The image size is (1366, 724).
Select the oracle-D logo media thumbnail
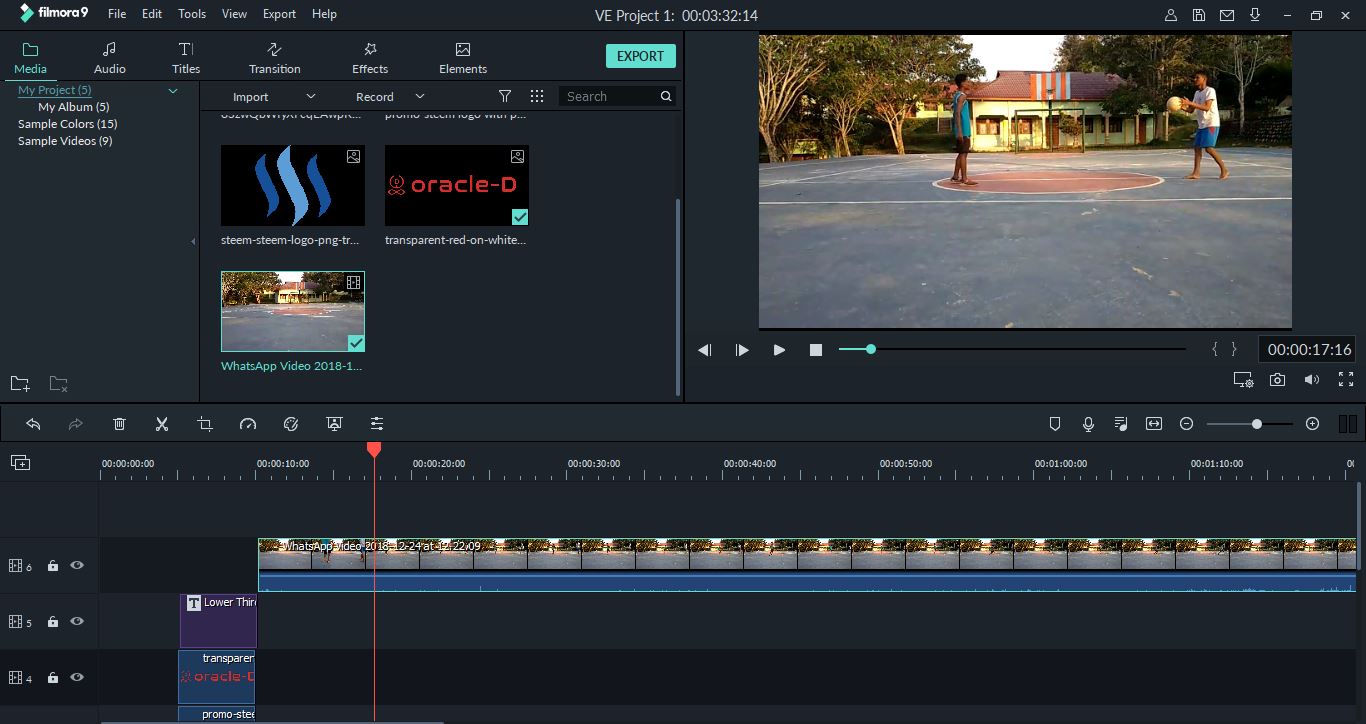[x=457, y=185]
